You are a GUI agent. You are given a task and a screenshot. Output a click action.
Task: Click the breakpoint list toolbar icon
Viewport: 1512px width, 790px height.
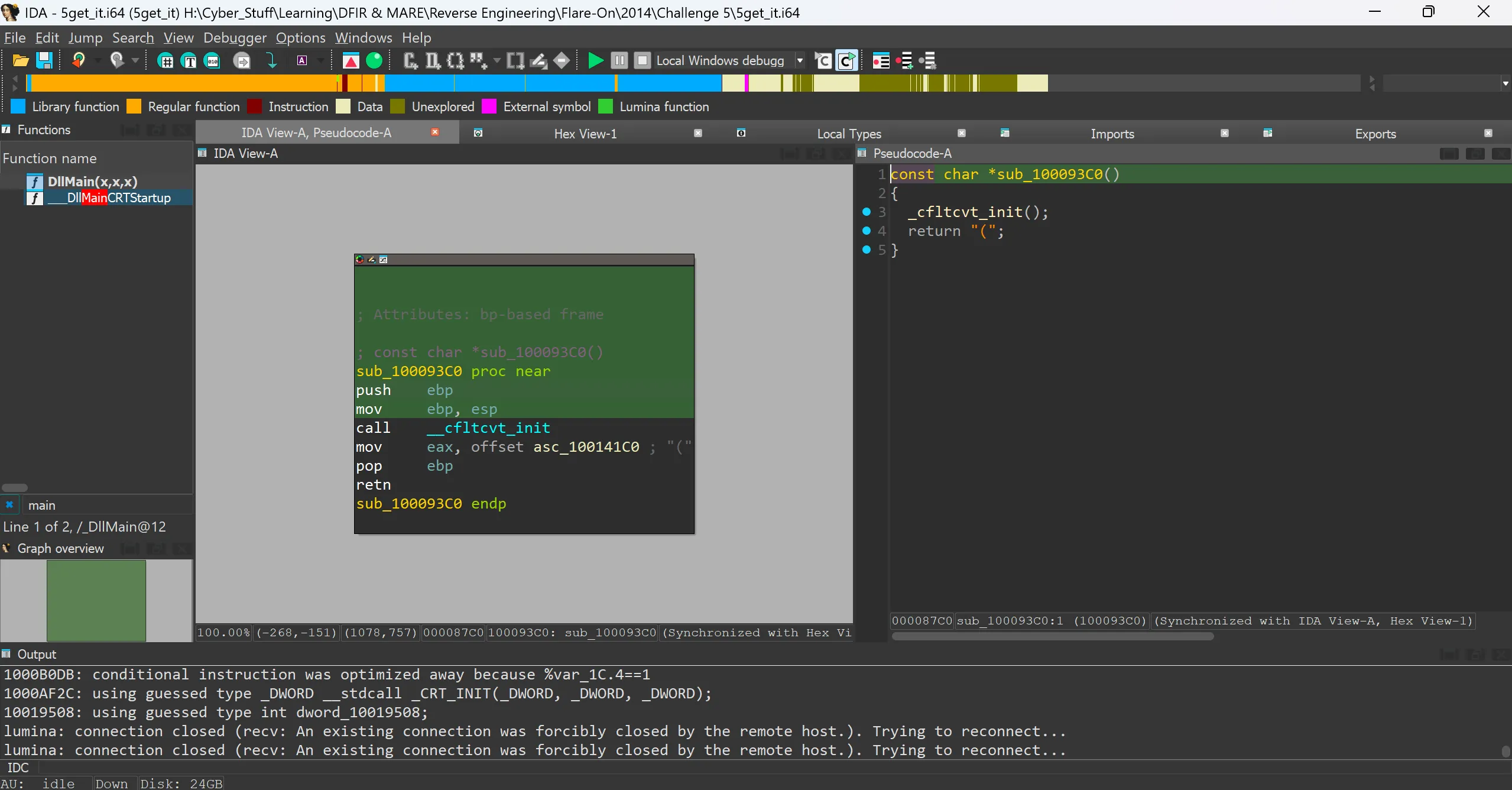point(881,60)
